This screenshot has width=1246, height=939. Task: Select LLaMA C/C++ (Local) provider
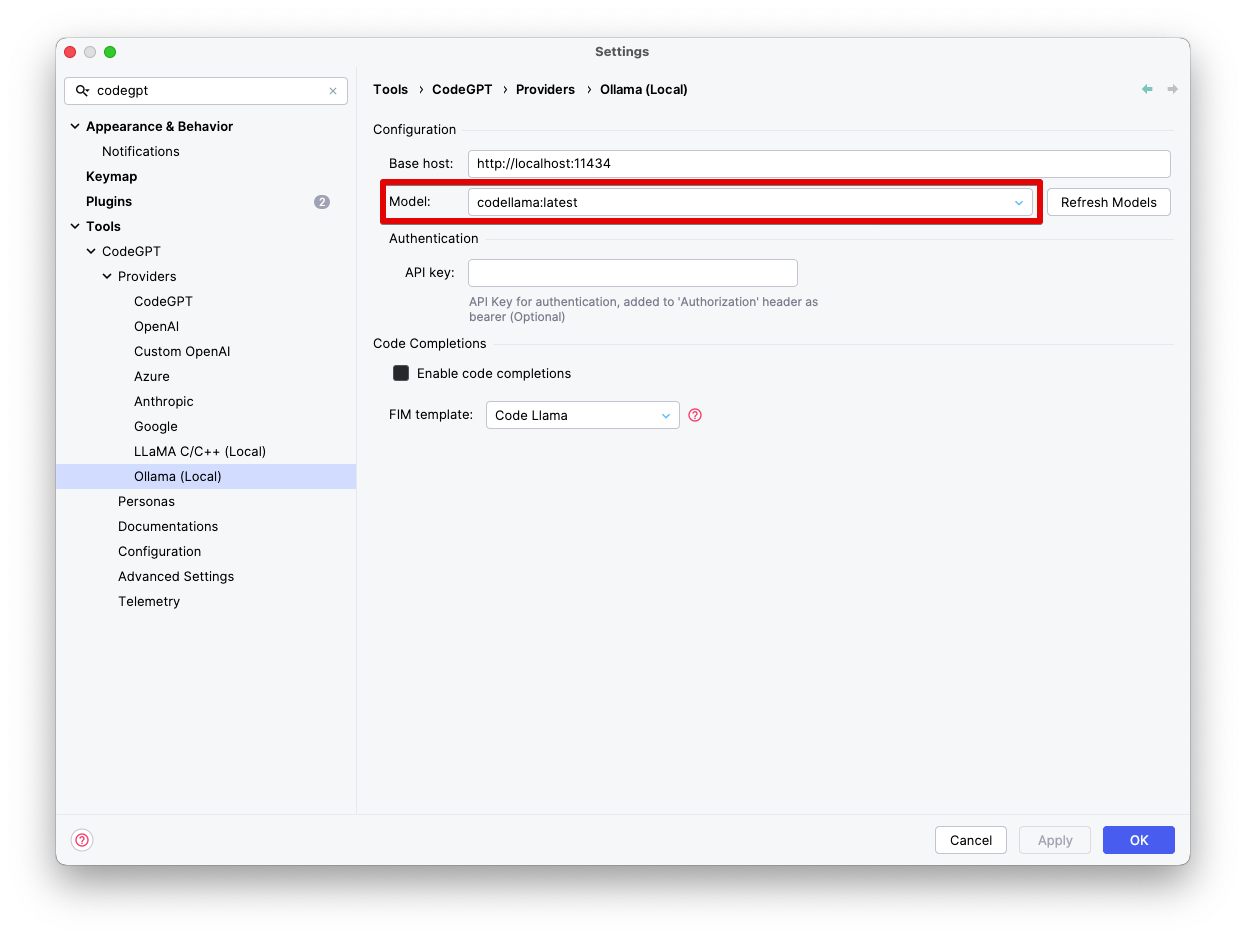click(200, 452)
